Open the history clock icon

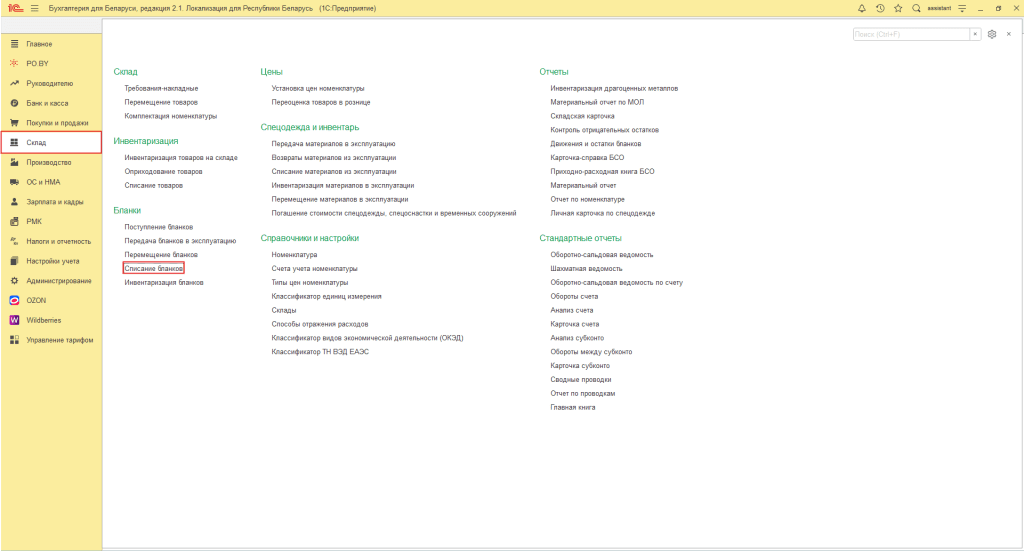[x=880, y=8]
